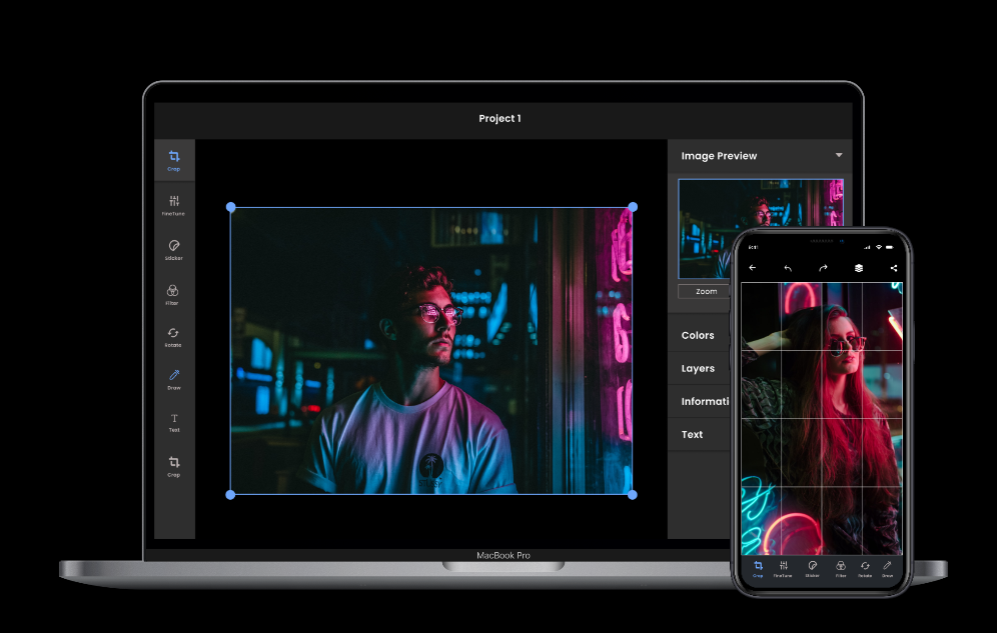The width and height of the screenshot is (997, 633).
Task: Select the Rotate tool in laptop sidebar
Action: click(x=174, y=336)
